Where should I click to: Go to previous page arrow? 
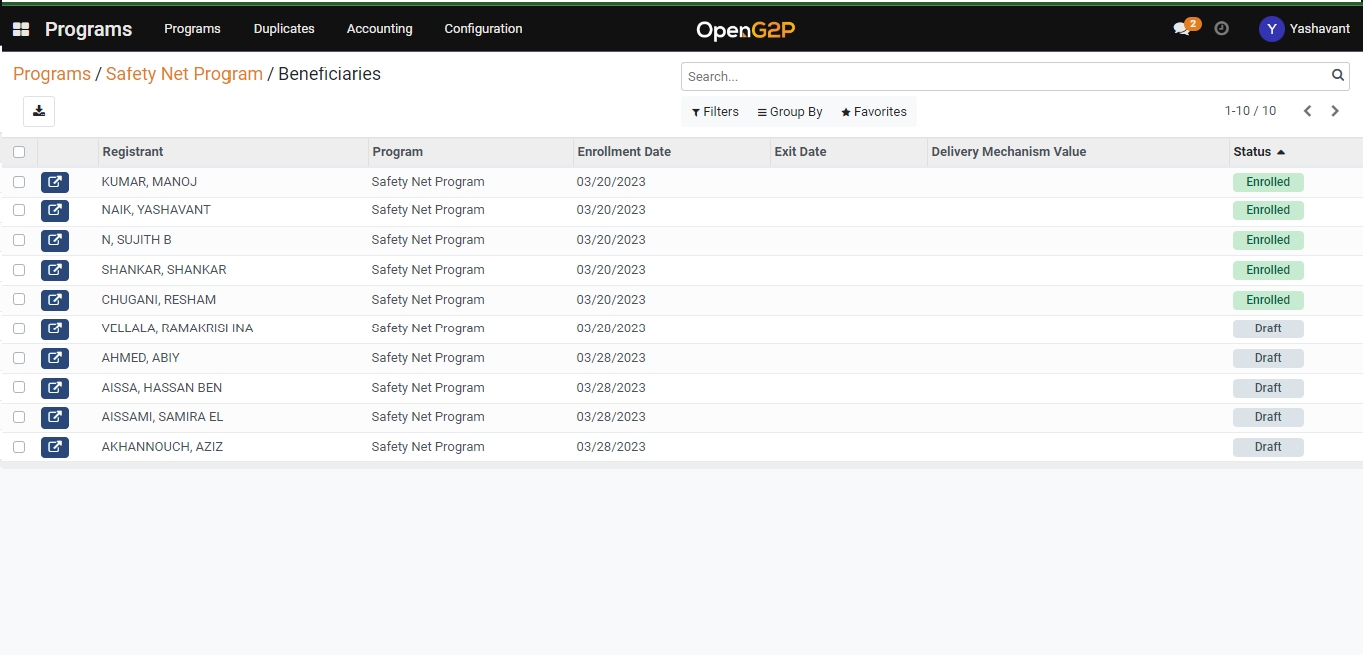[x=1307, y=111]
